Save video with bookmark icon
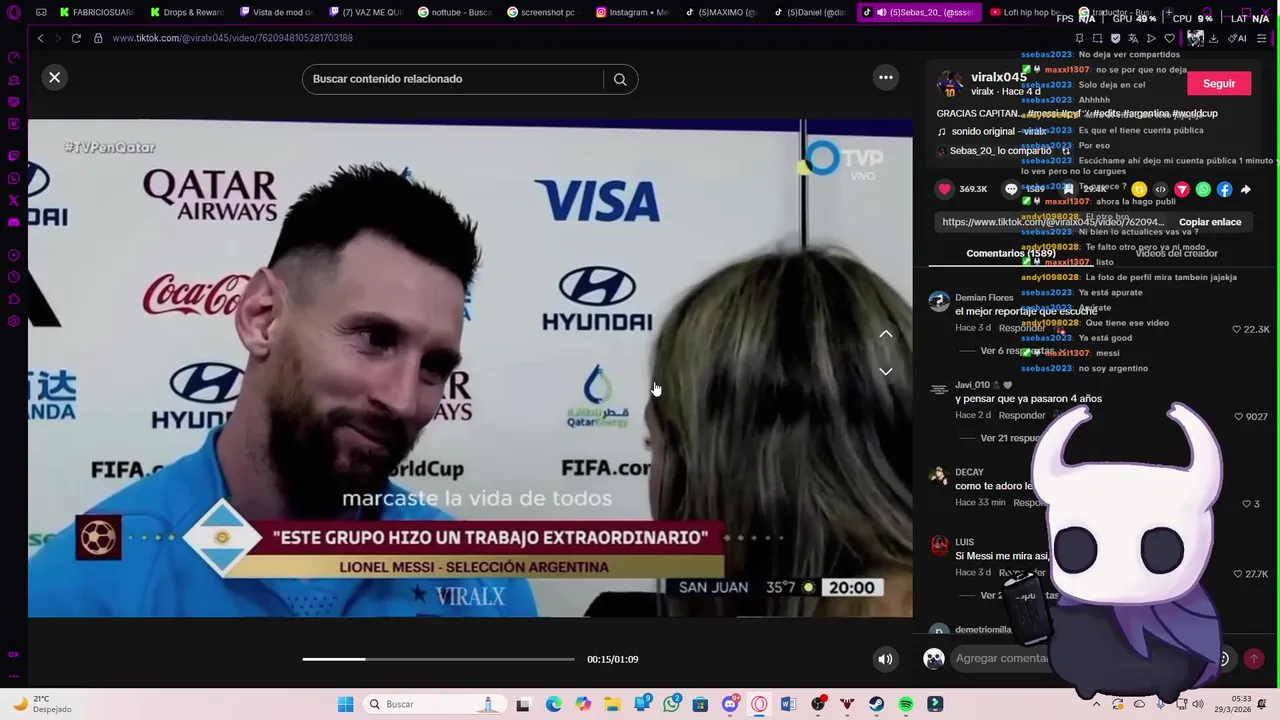Viewport: 1280px width, 720px height. pos(1068,189)
